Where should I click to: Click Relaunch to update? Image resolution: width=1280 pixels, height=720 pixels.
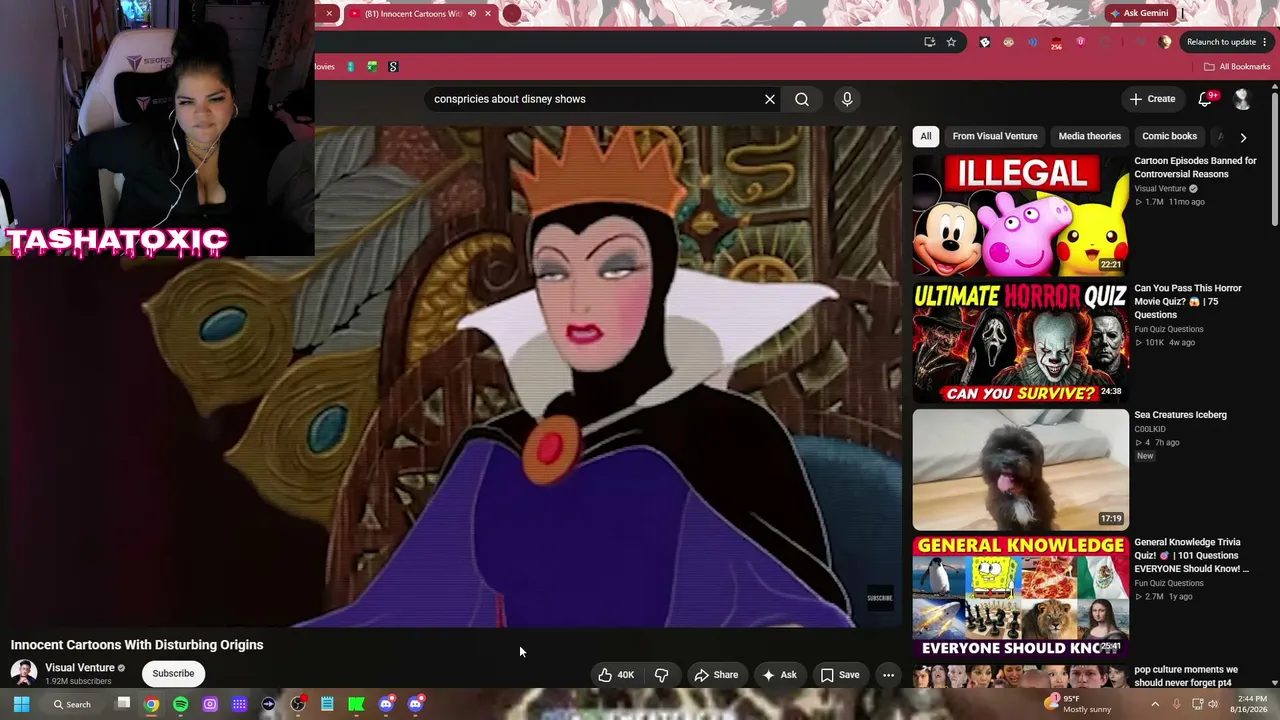1221,42
